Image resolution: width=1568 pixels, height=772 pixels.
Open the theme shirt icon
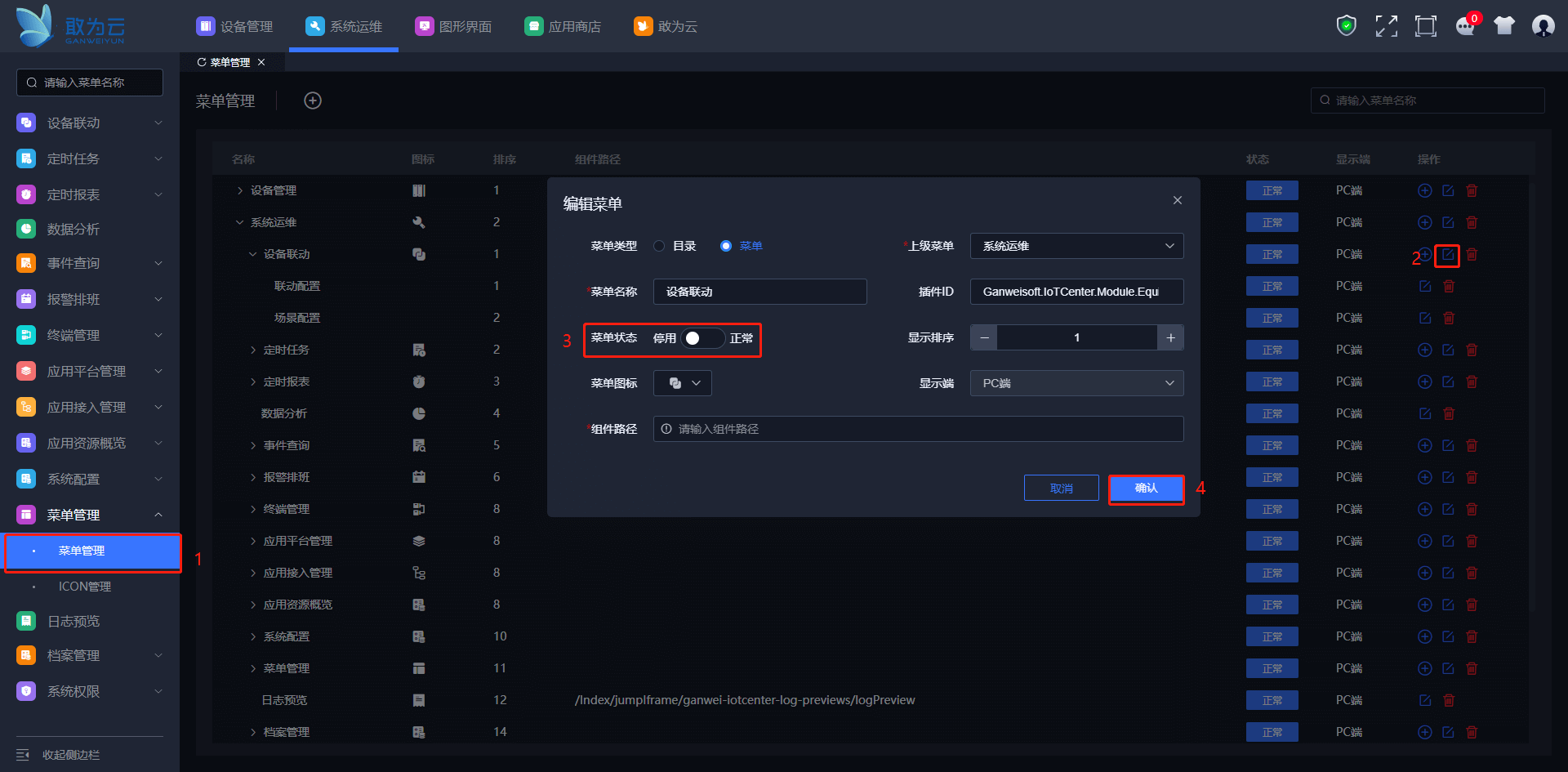click(x=1503, y=26)
